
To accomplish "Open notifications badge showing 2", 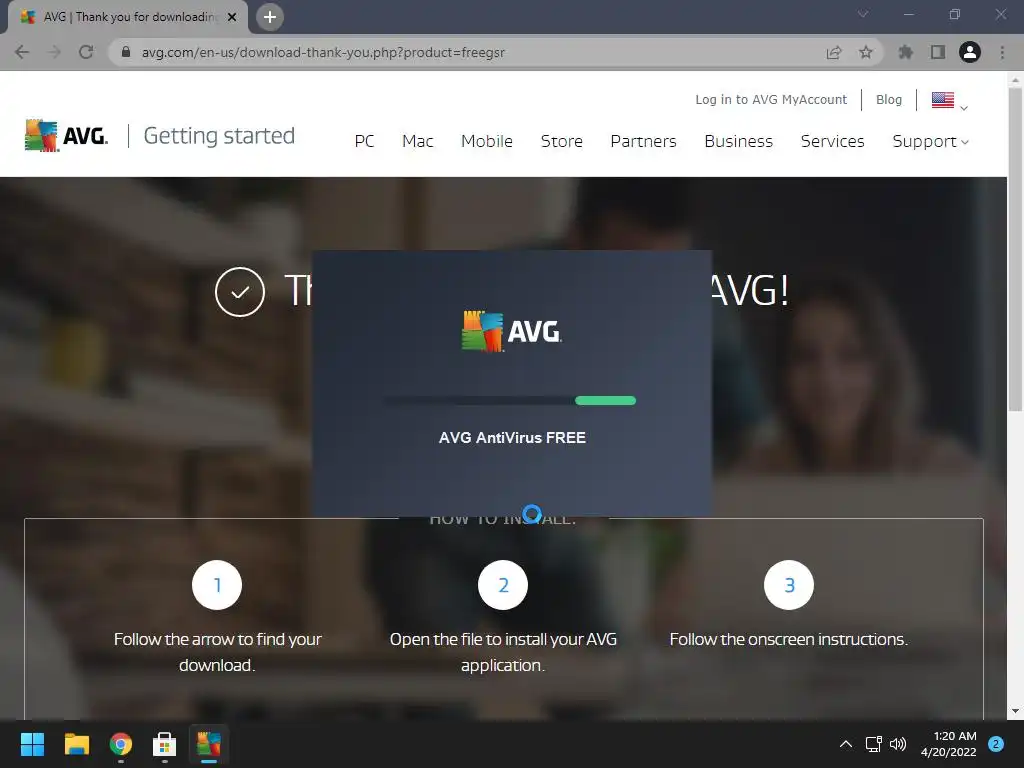I will pos(996,744).
